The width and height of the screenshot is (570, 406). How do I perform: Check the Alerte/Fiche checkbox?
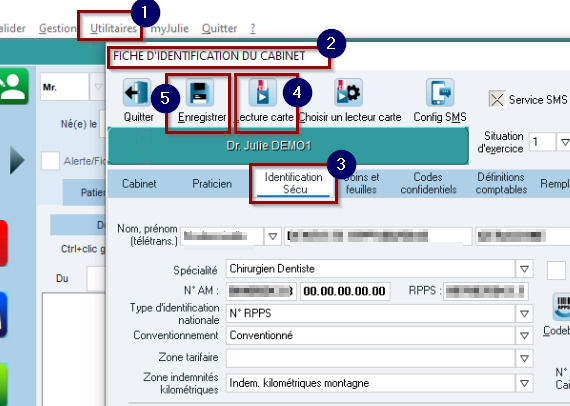click(50, 161)
